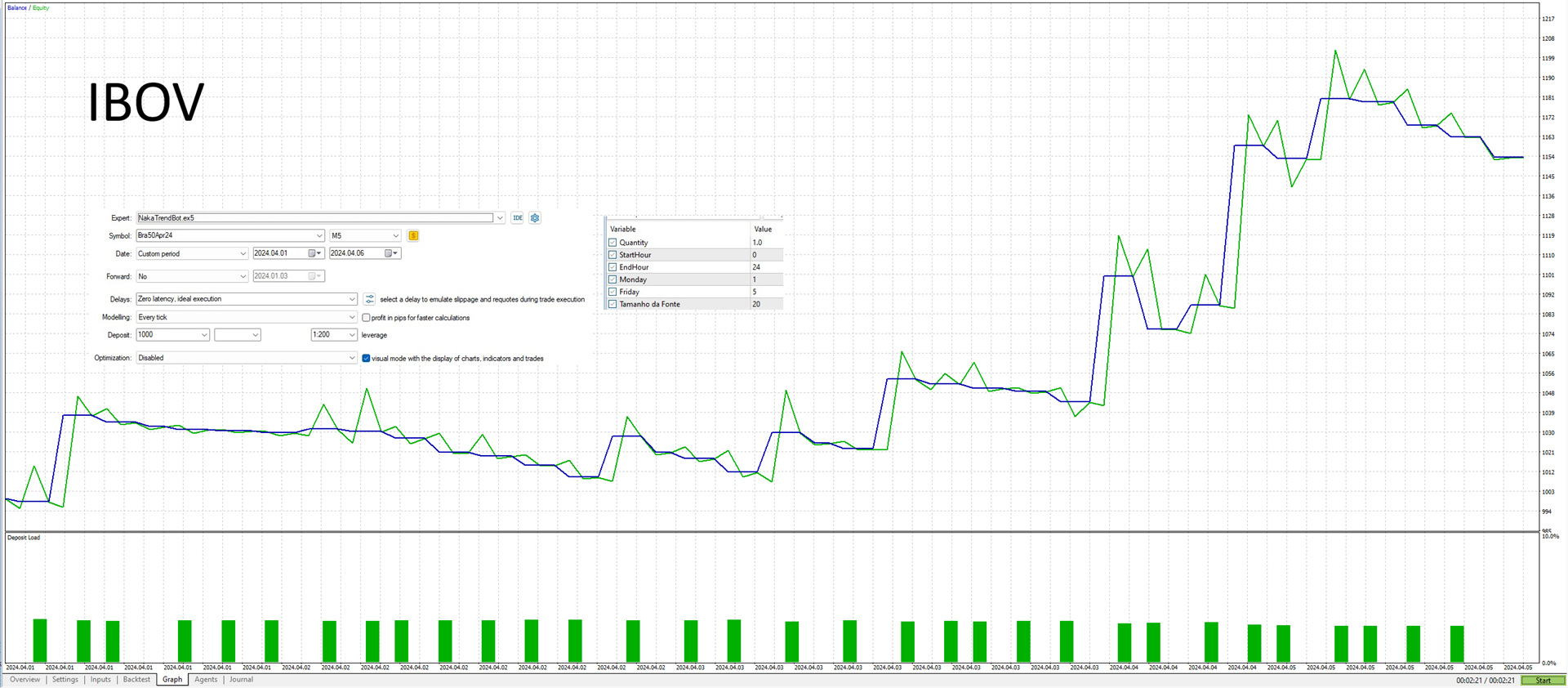Switch to the Backtest tab
Viewport: 1568px width, 688px height.
click(x=136, y=680)
